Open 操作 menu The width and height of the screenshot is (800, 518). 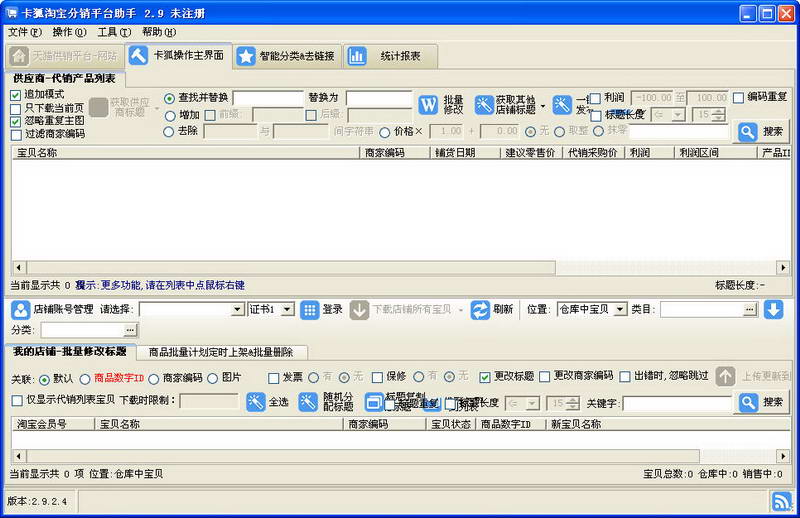pyautogui.click(x=69, y=32)
